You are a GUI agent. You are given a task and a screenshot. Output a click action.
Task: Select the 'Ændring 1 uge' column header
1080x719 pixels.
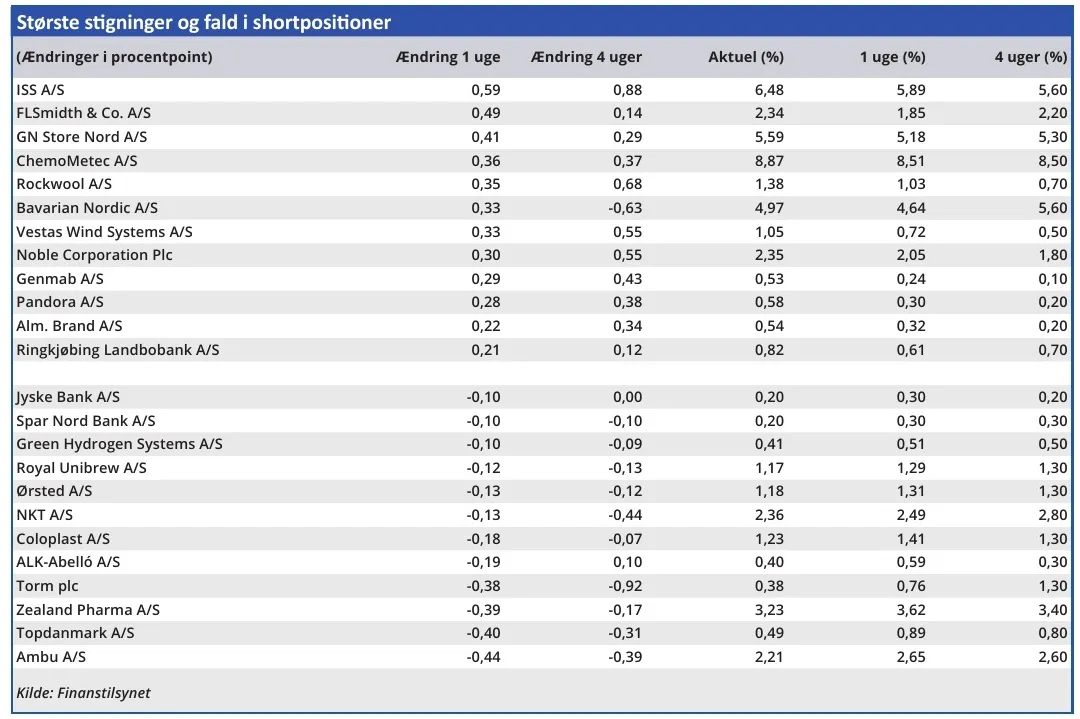pyautogui.click(x=448, y=57)
